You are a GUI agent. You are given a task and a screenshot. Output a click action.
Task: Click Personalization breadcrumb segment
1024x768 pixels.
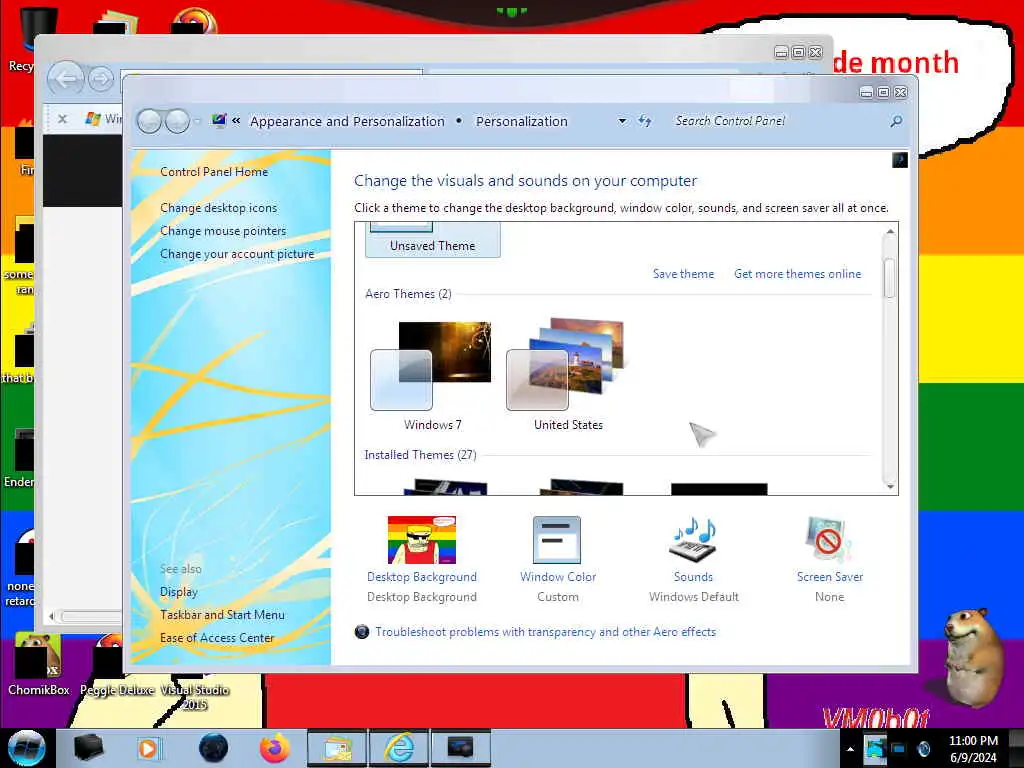(521, 121)
